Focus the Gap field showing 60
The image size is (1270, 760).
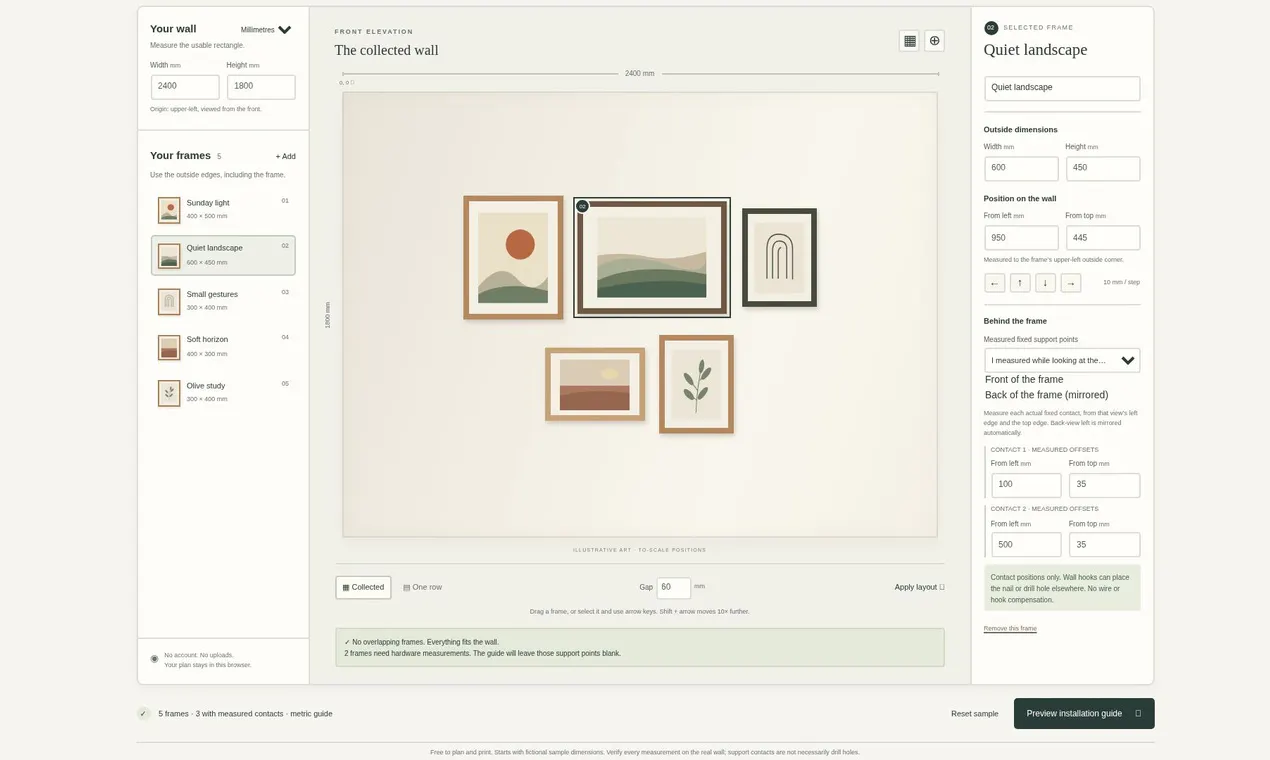click(x=674, y=588)
